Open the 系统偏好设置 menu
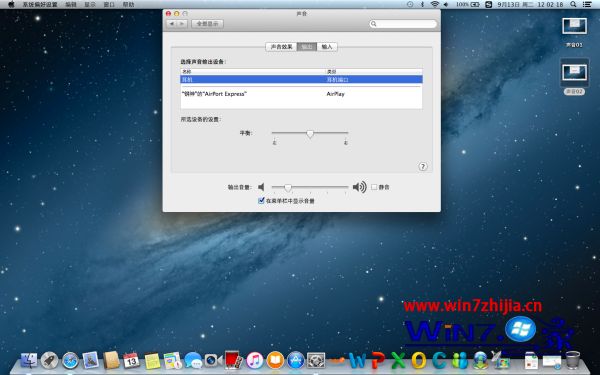This screenshot has width=600, height=375. pos(40,5)
